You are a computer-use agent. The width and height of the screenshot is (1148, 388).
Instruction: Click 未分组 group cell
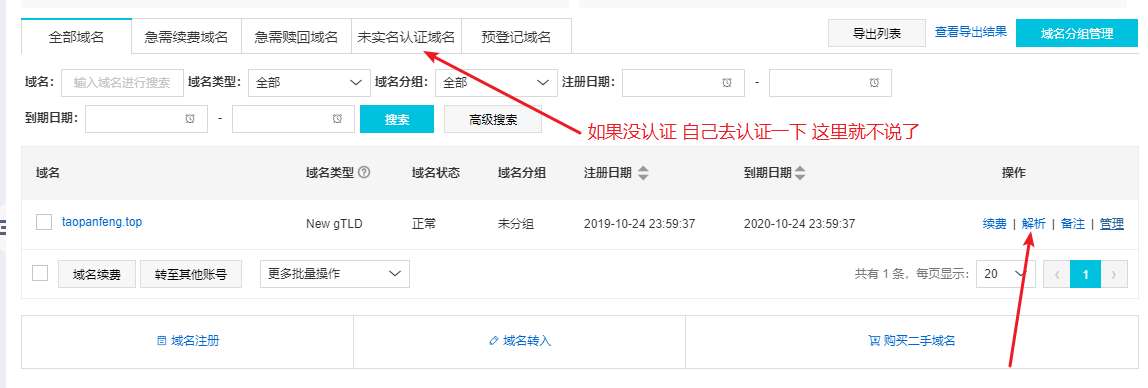(x=515, y=224)
